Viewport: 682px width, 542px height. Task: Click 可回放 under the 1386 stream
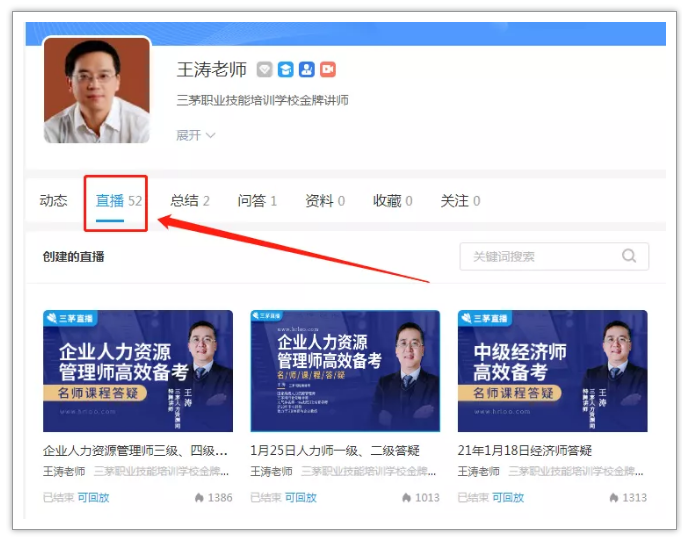coord(93,497)
